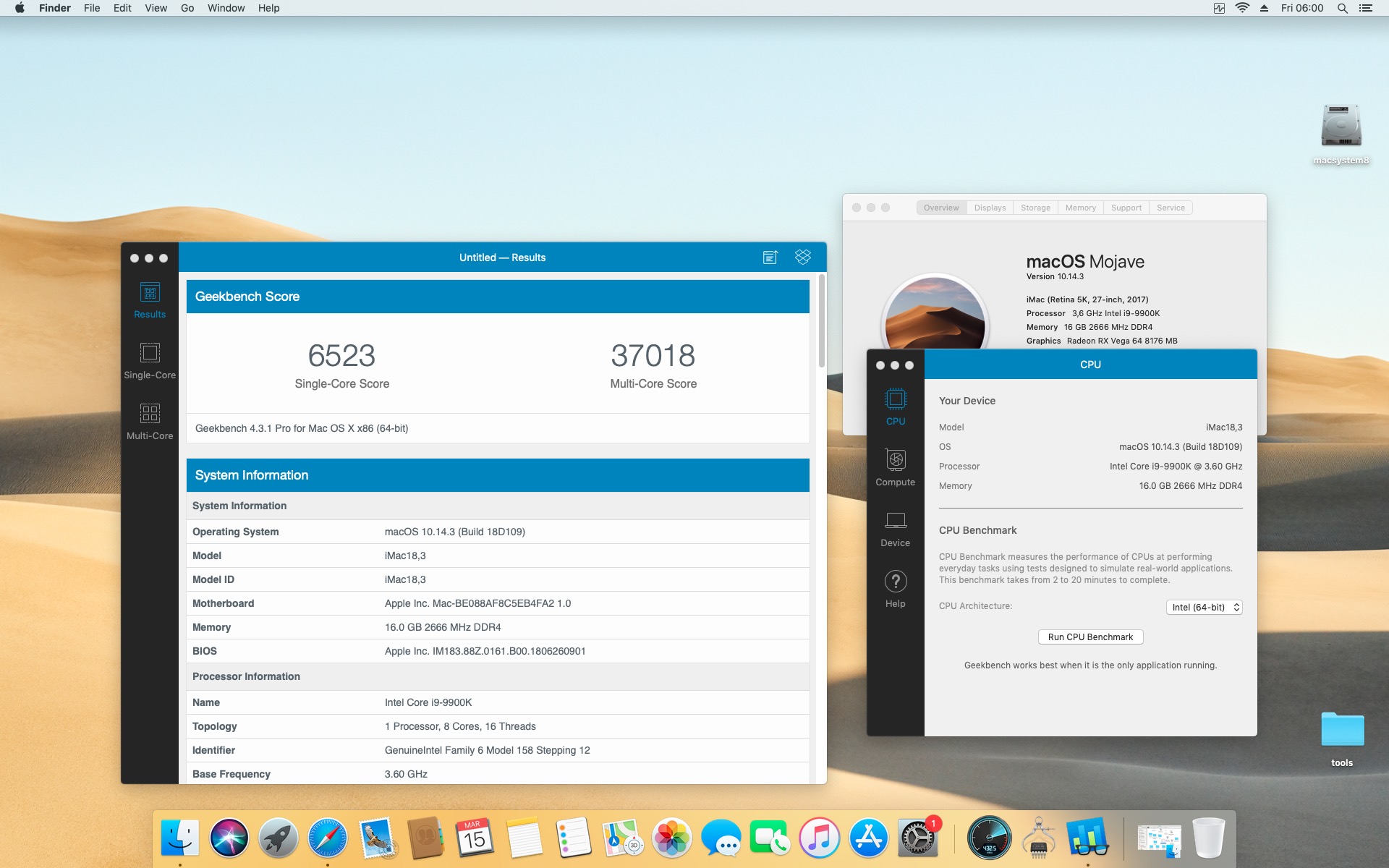Image resolution: width=1389 pixels, height=868 pixels.
Task: Open the Memory tab in About This Mac
Action: pos(1080,208)
